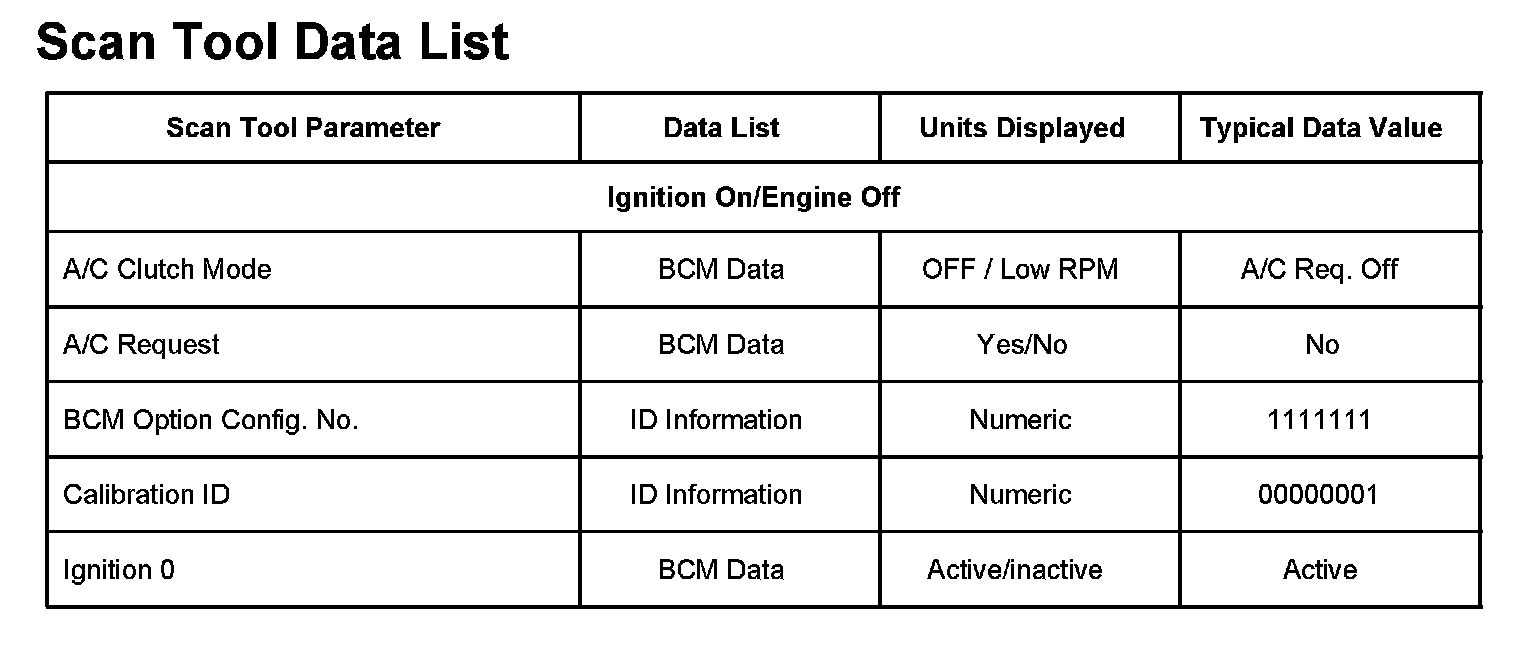Select the "No" typical data value
The image size is (1520, 648).
click(1321, 345)
